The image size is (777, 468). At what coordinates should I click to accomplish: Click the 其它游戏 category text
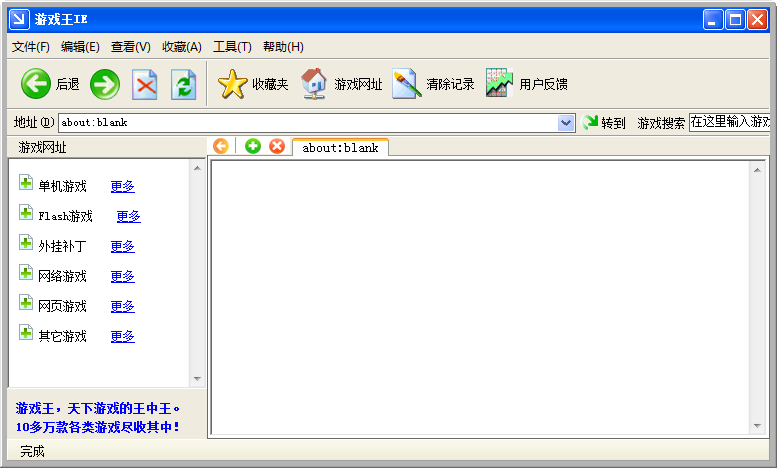click(x=62, y=337)
